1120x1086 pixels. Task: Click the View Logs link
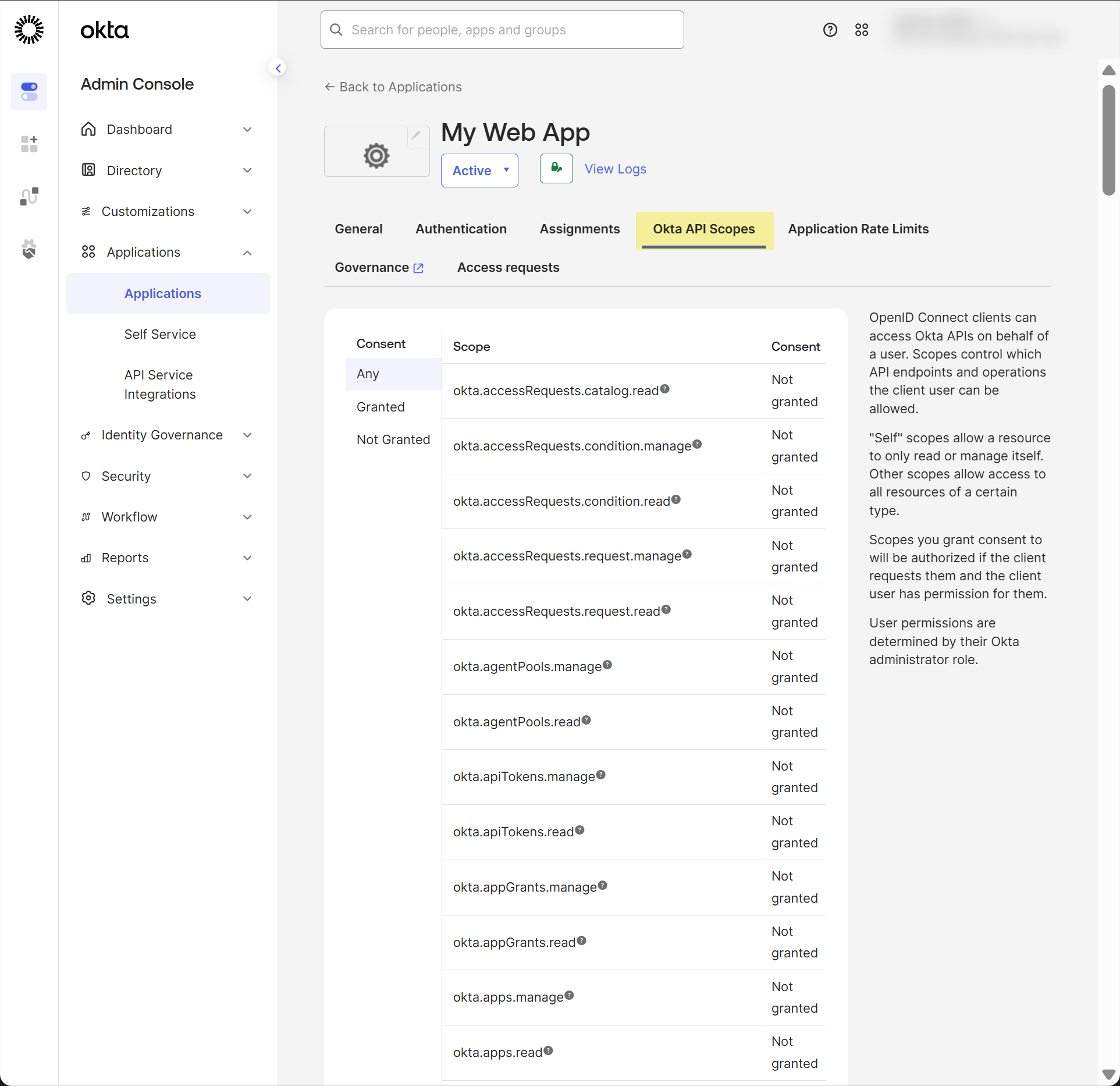(x=615, y=169)
